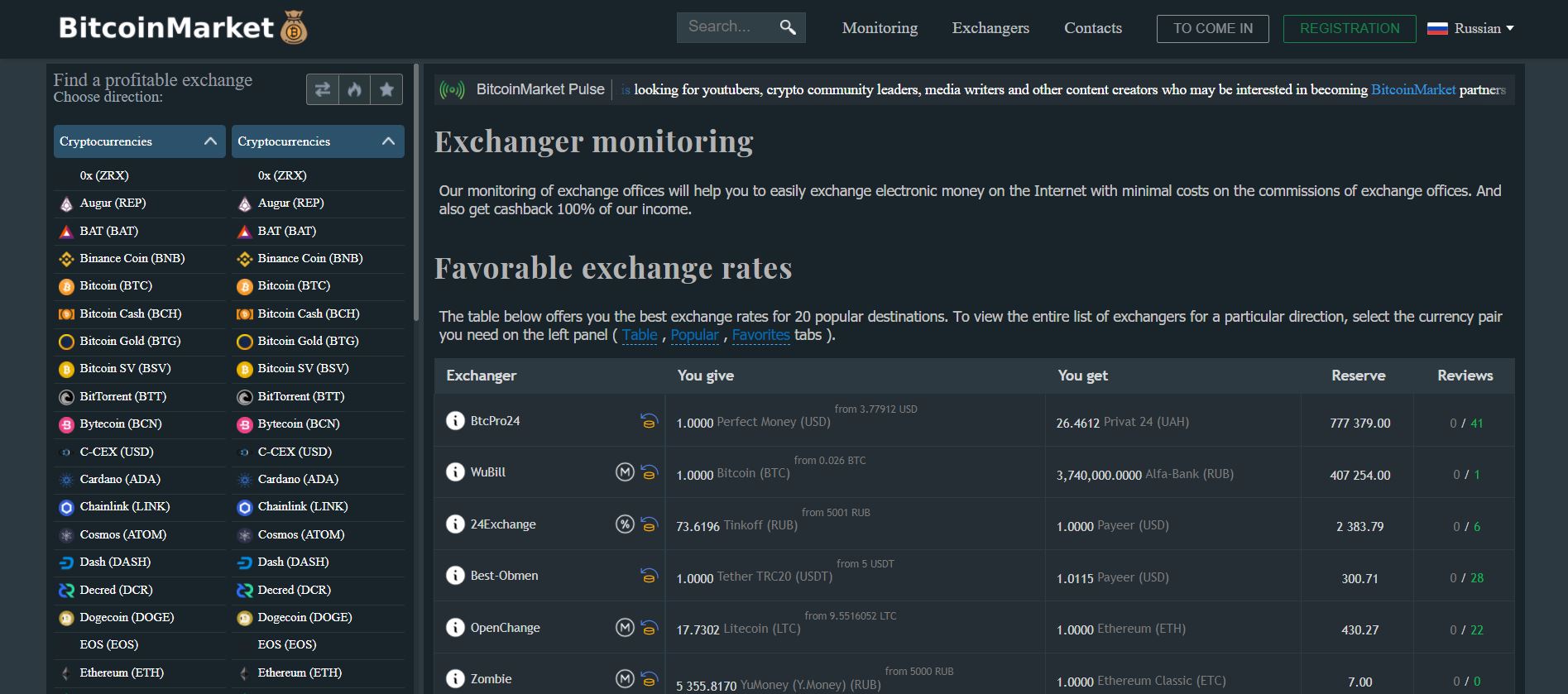This screenshot has height=694, width=1568.
Task: Select Bitcoin Cash (BCH) in the get column
Action: (318, 314)
